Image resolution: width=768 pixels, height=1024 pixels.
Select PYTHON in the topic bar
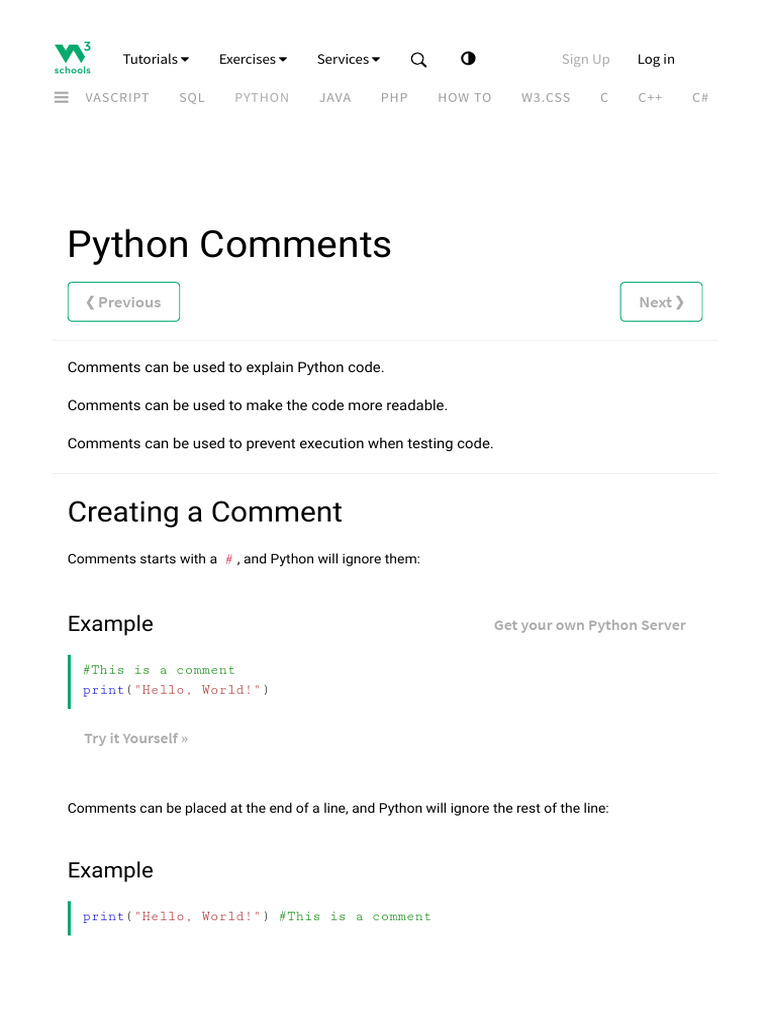click(262, 98)
